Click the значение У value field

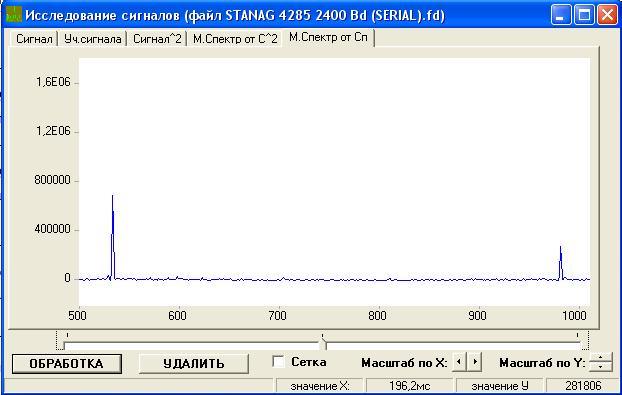(583, 386)
